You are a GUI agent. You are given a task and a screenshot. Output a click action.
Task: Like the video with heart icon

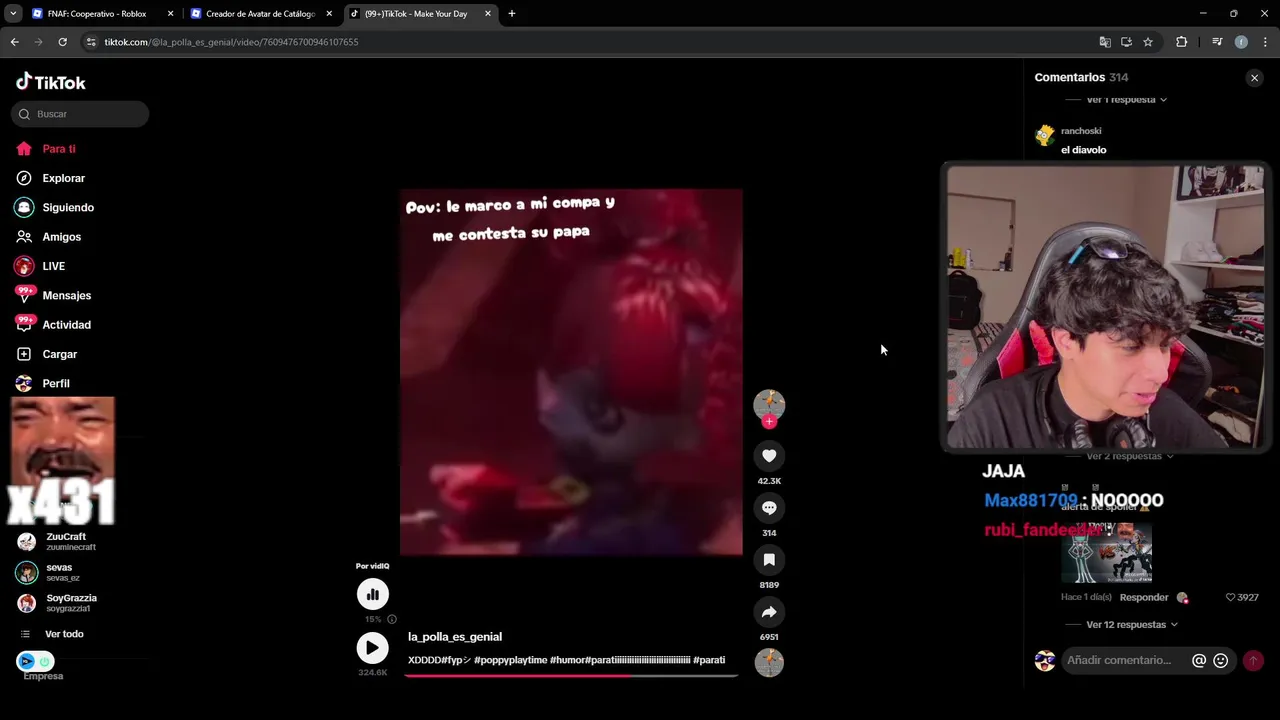point(769,456)
